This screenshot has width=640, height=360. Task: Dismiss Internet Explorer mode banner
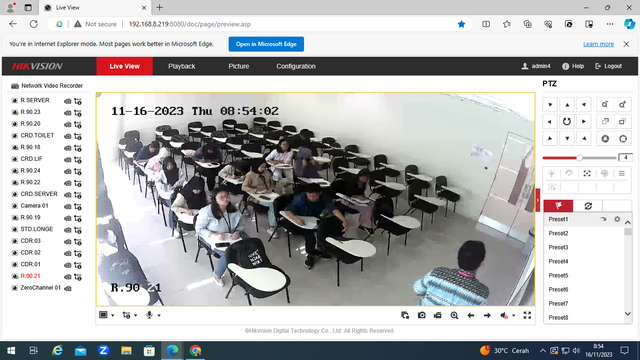point(626,44)
